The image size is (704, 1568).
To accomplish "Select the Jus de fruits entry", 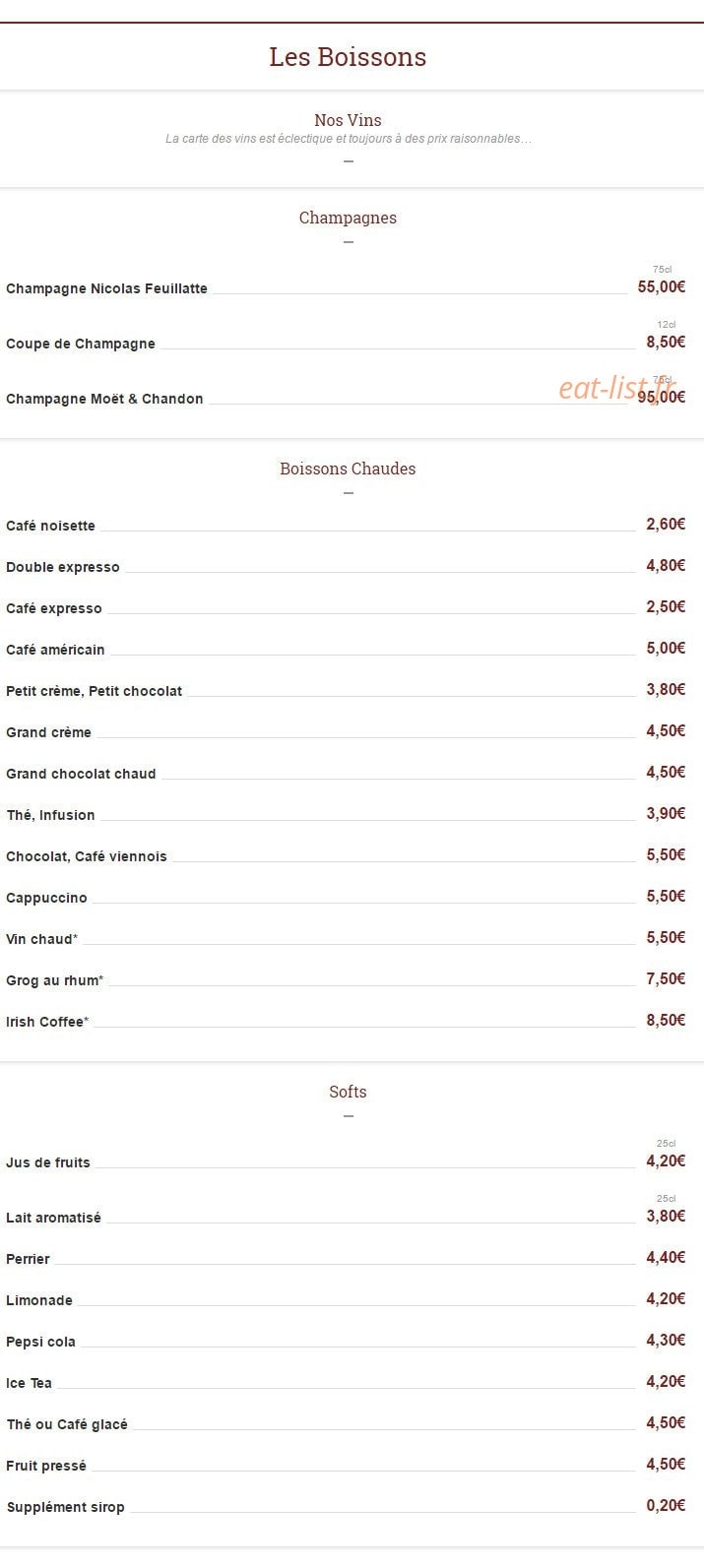I will point(48,1162).
